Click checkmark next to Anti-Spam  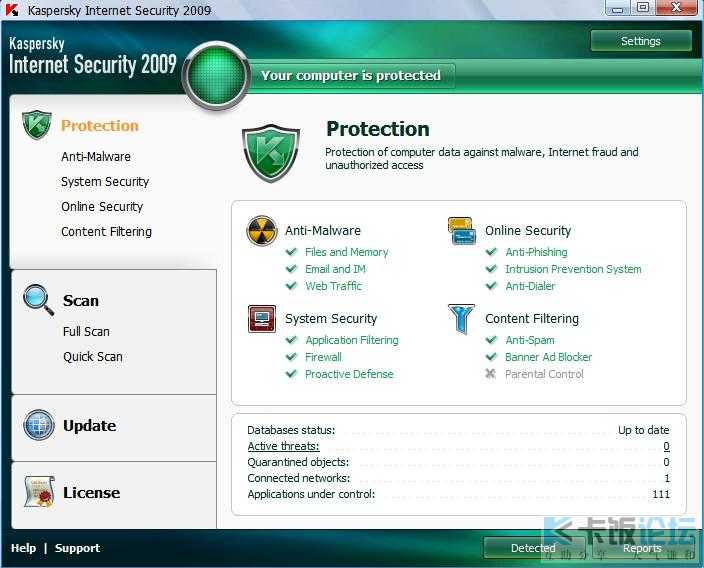[491, 339]
